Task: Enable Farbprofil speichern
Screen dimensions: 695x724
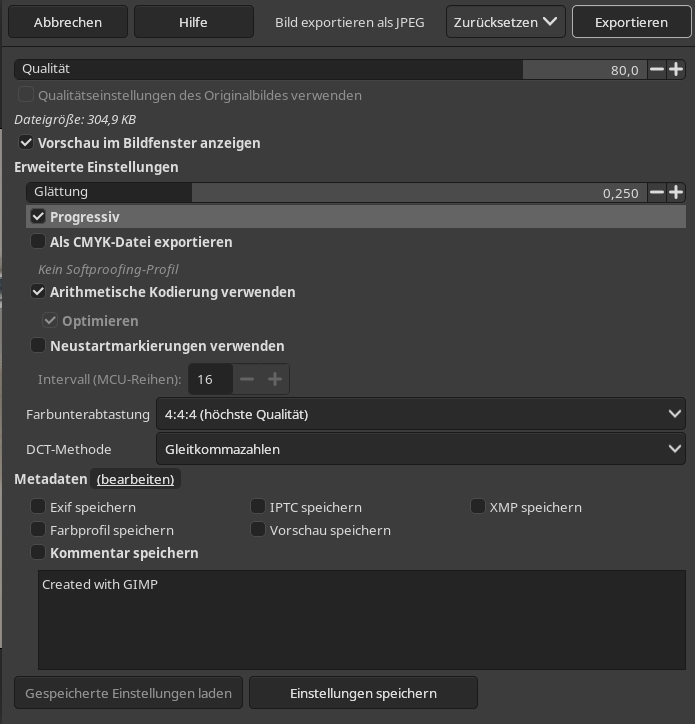Action: click(x=38, y=530)
